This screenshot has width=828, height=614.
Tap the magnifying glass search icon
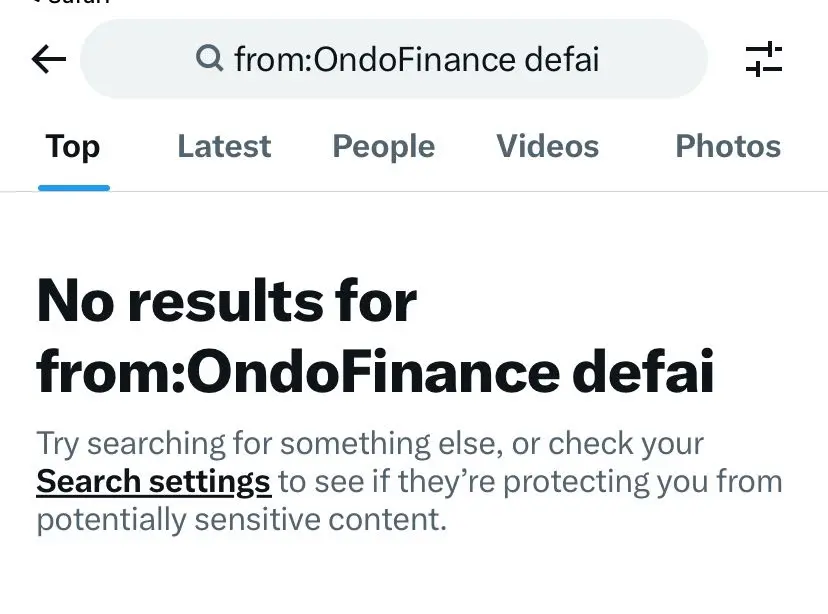coord(210,58)
